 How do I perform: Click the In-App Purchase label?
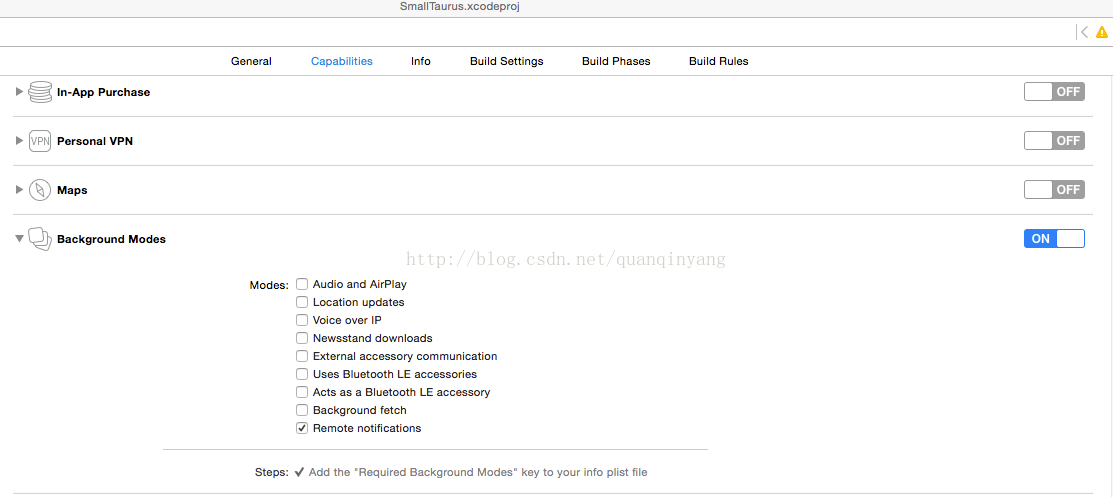coord(104,92)
